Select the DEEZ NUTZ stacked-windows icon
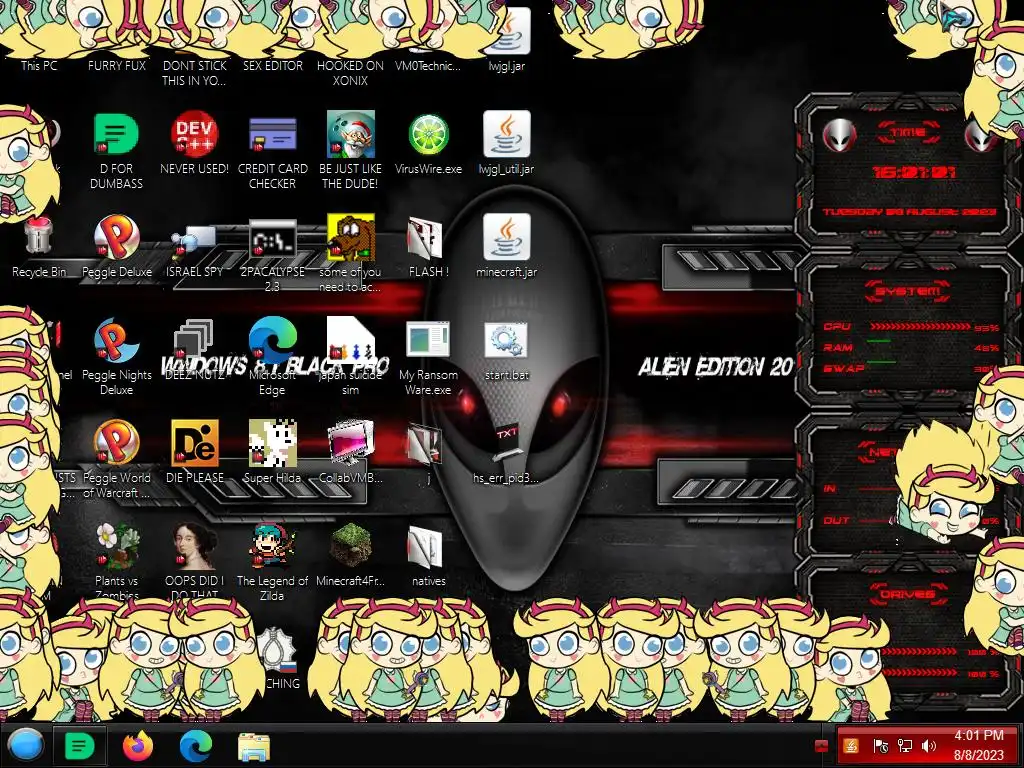 193,340
